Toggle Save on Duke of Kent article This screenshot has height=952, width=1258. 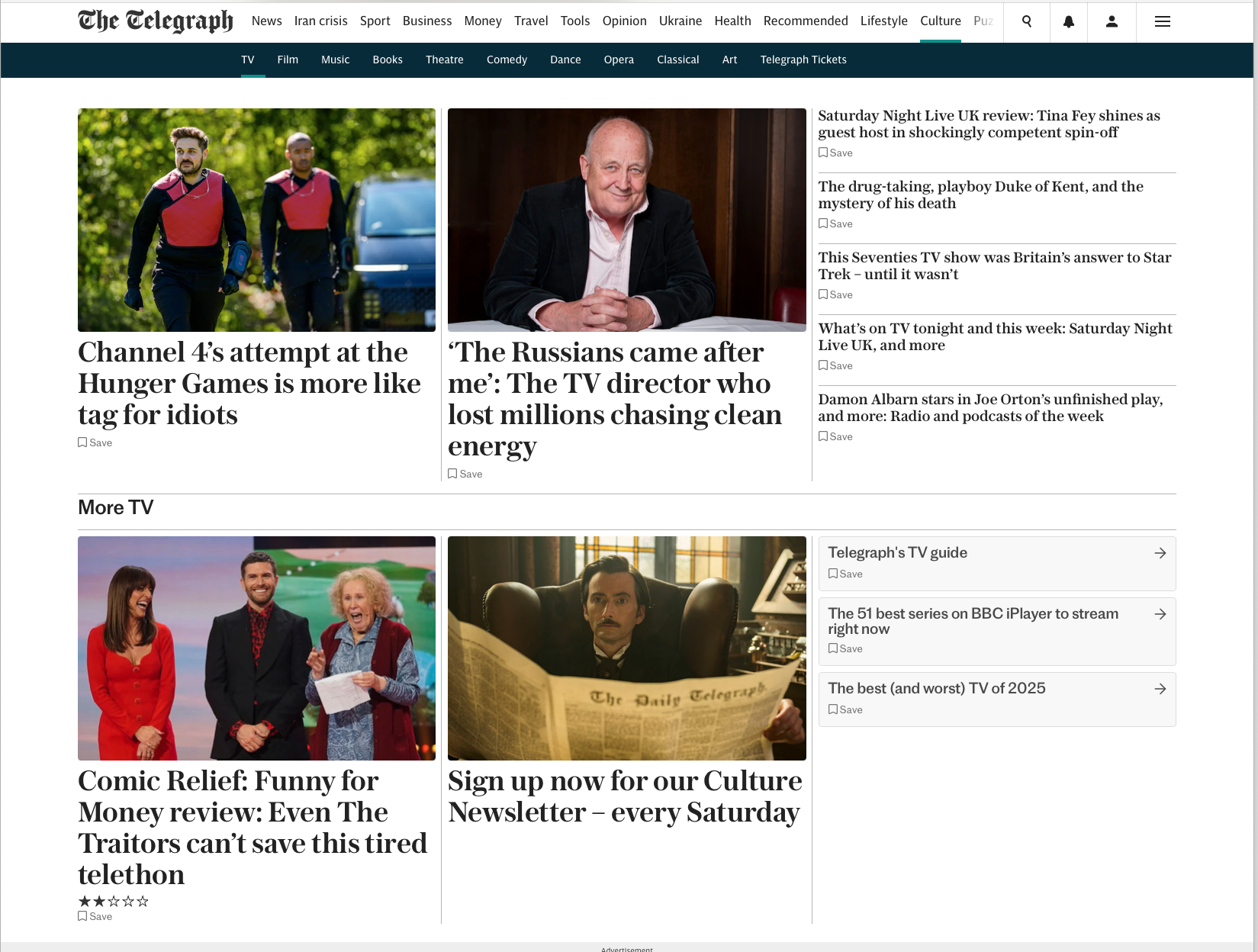[835, 224]
